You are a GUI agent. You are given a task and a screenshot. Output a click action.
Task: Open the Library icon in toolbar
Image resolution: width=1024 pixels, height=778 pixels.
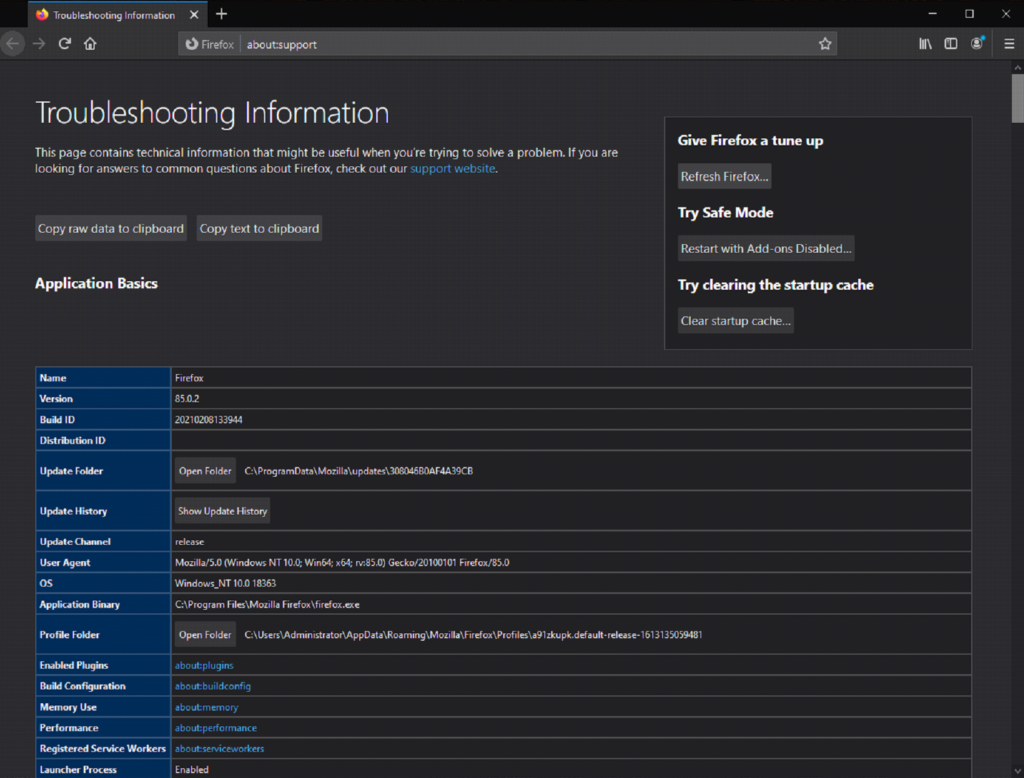tap(925, 44)
